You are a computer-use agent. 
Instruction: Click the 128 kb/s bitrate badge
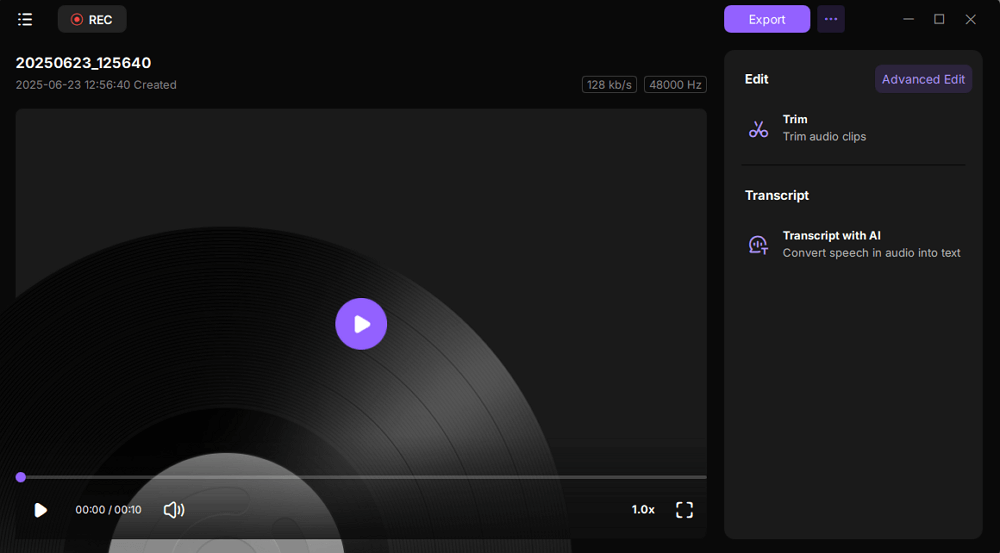pos(609,85)
